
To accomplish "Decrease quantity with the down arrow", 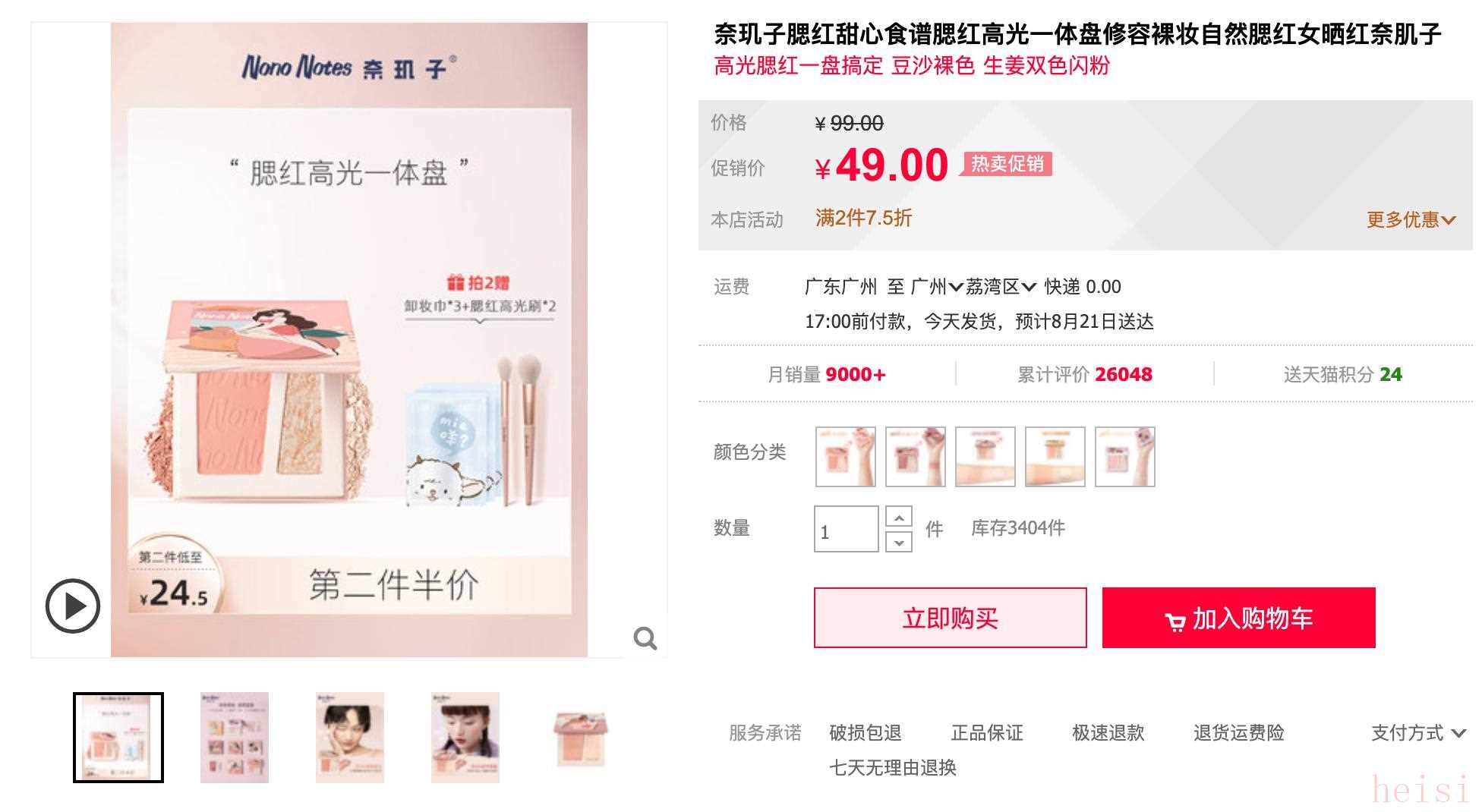I will click(899, 542).
